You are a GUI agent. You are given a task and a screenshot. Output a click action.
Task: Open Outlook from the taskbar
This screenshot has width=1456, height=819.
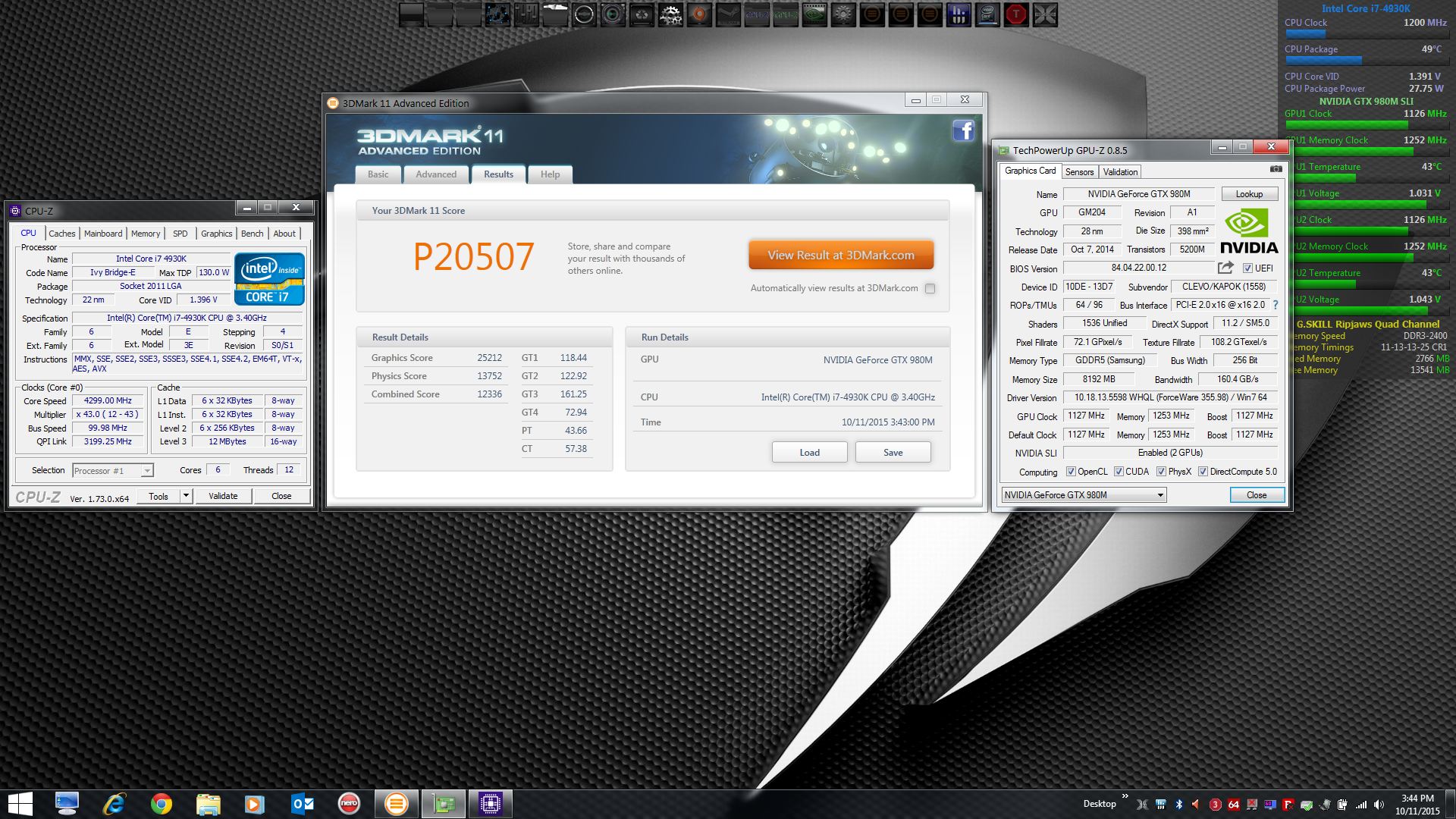click(x=302, y=804)
